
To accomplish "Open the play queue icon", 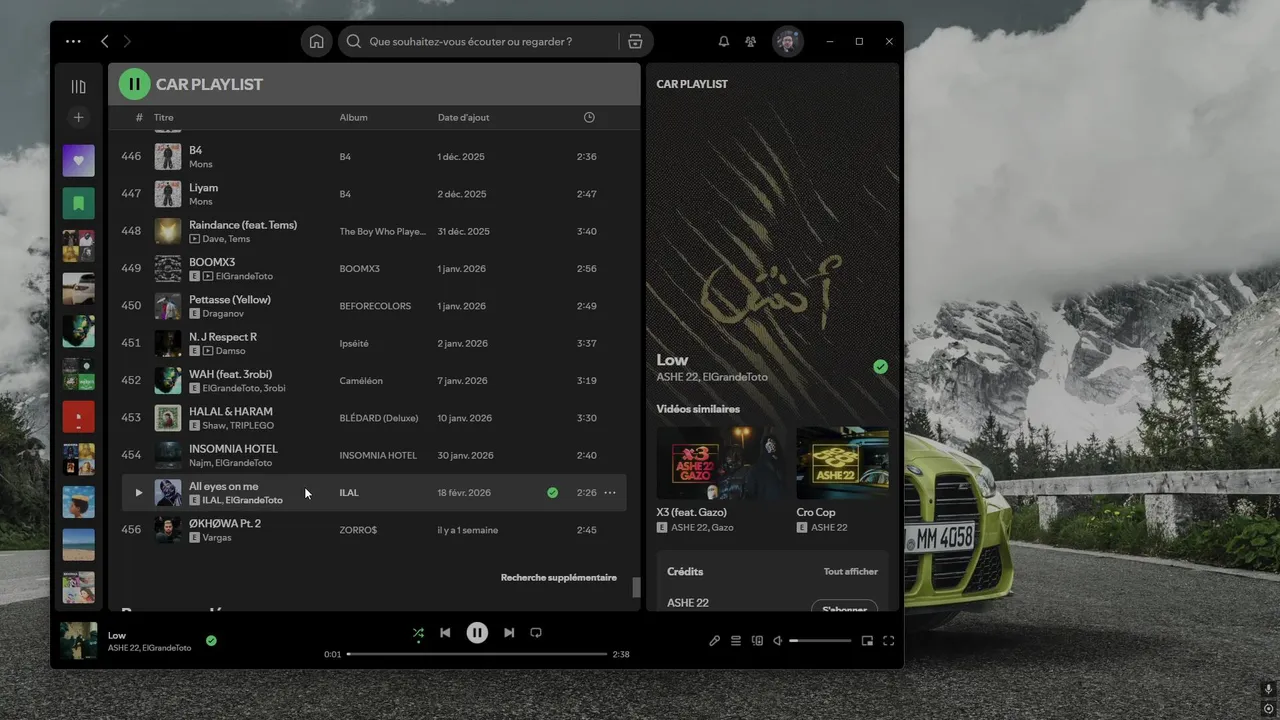I will (736, 641).
